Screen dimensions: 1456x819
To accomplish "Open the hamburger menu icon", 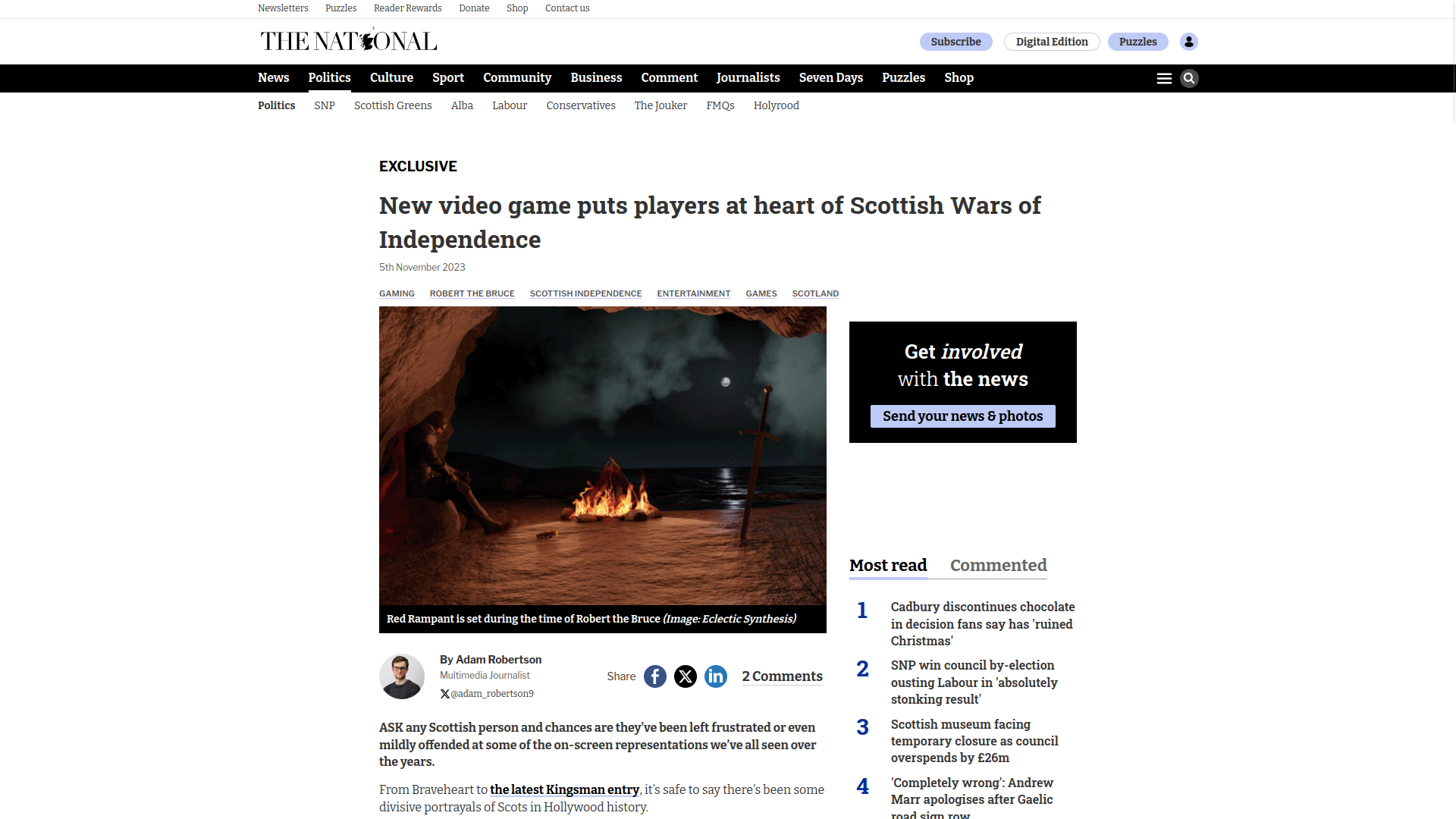I will (x=1164, y=78).
